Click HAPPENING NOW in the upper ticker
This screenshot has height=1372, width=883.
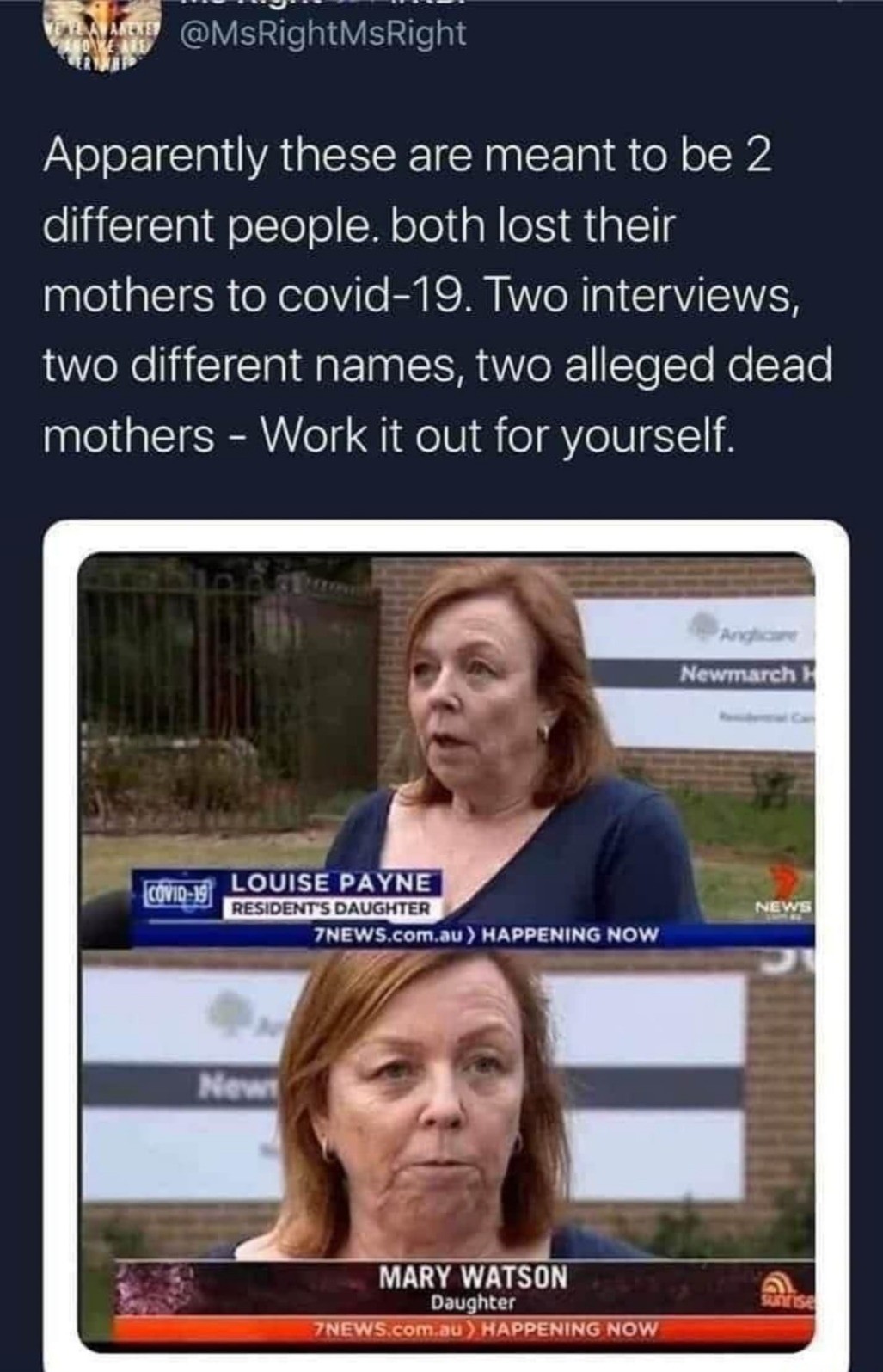(568, 934)
